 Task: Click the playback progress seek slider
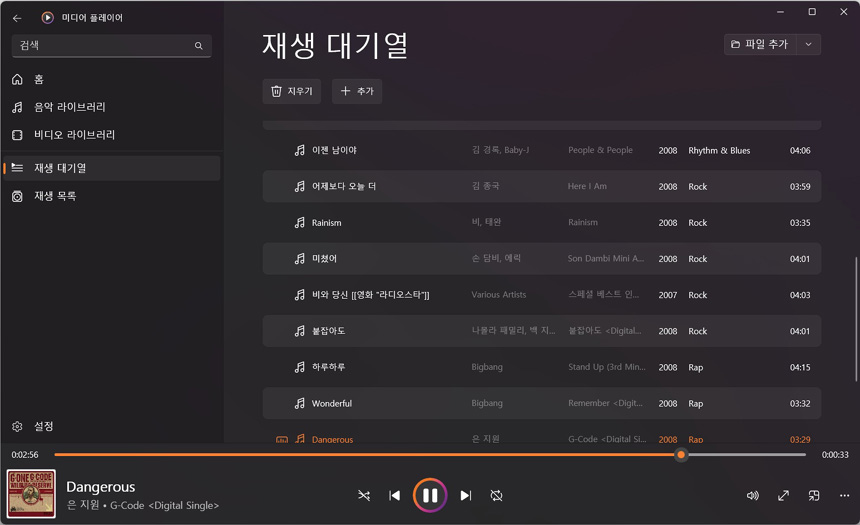click(x=430, y=455)
